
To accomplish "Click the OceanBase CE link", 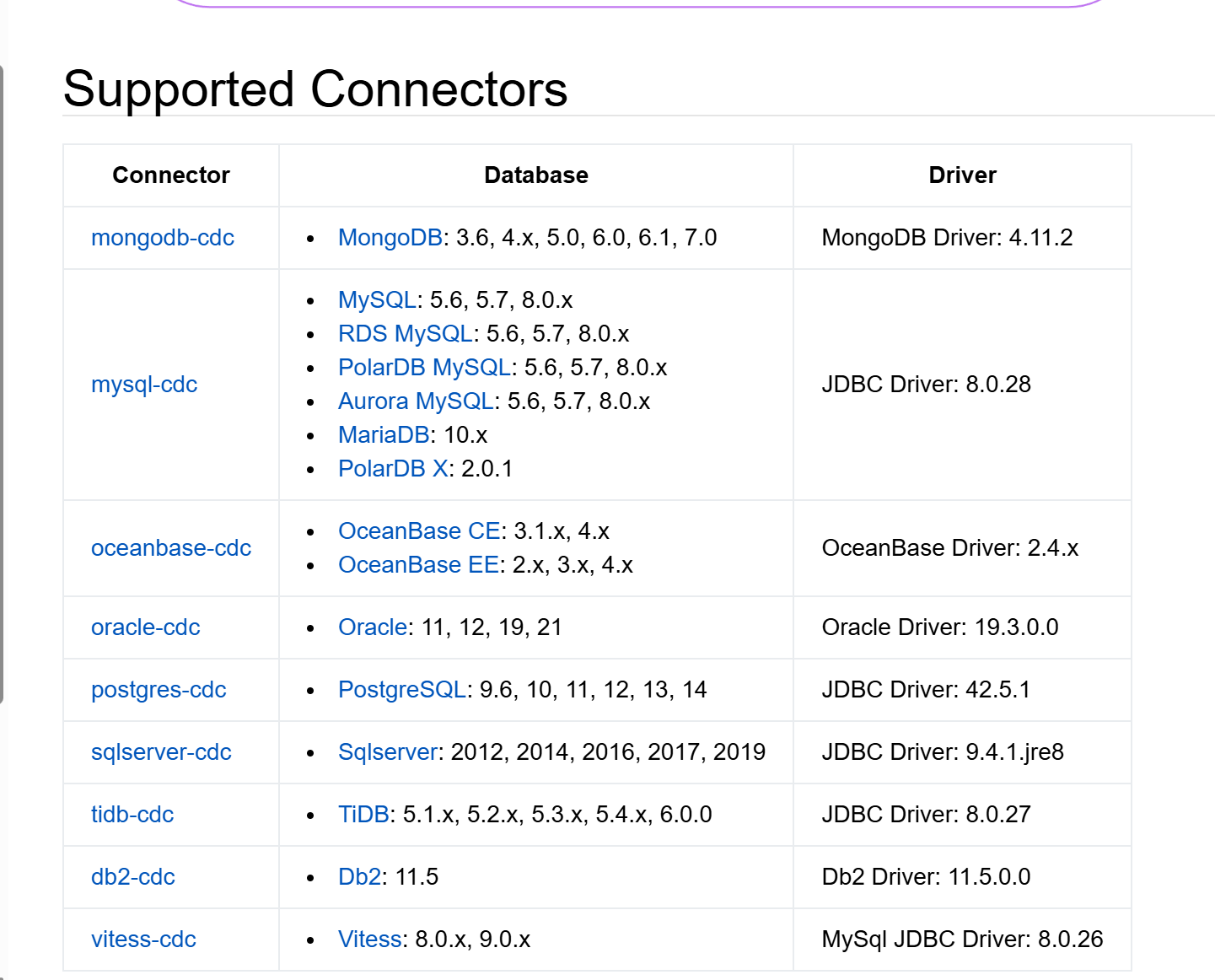I will click(419, 531).
